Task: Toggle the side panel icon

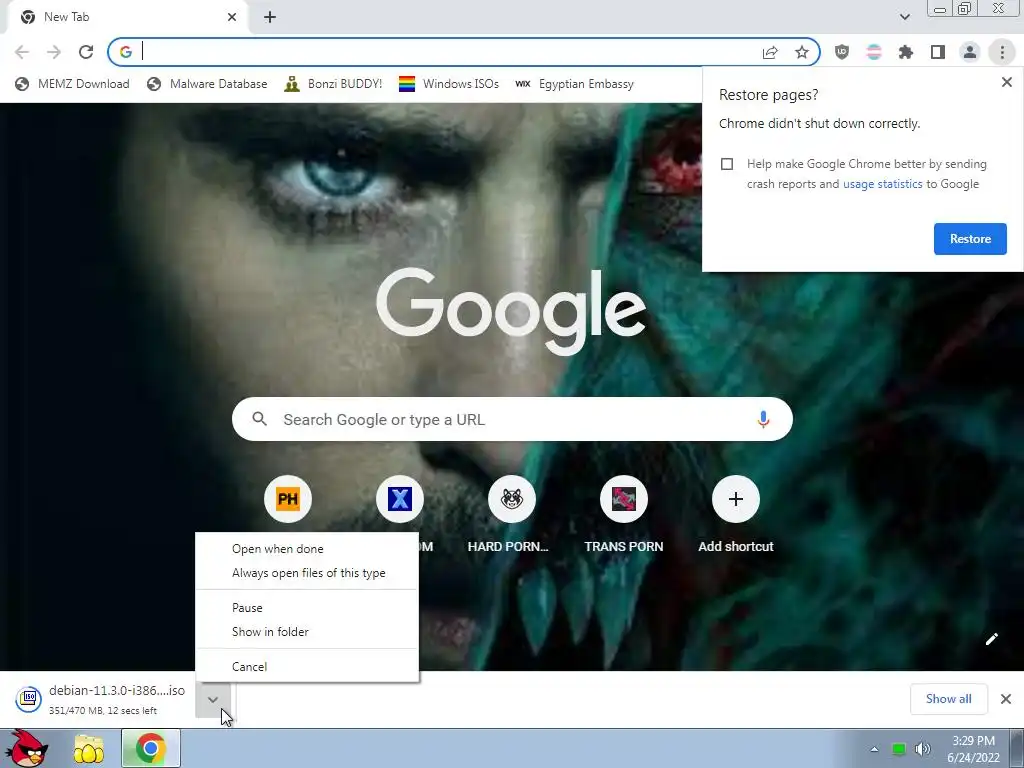Action: [938, 52]
